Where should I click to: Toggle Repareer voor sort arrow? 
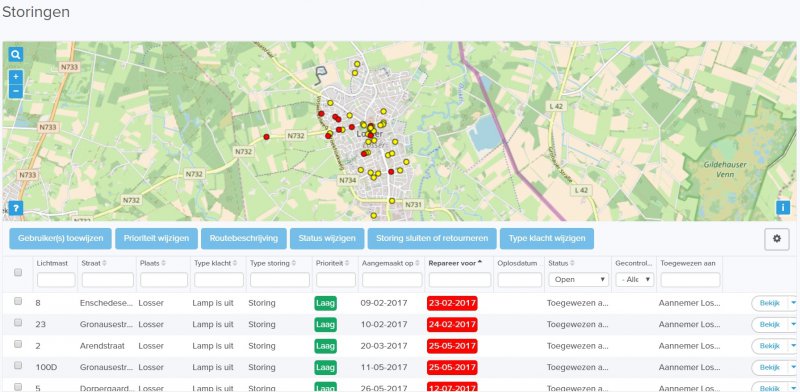(480, 263)
